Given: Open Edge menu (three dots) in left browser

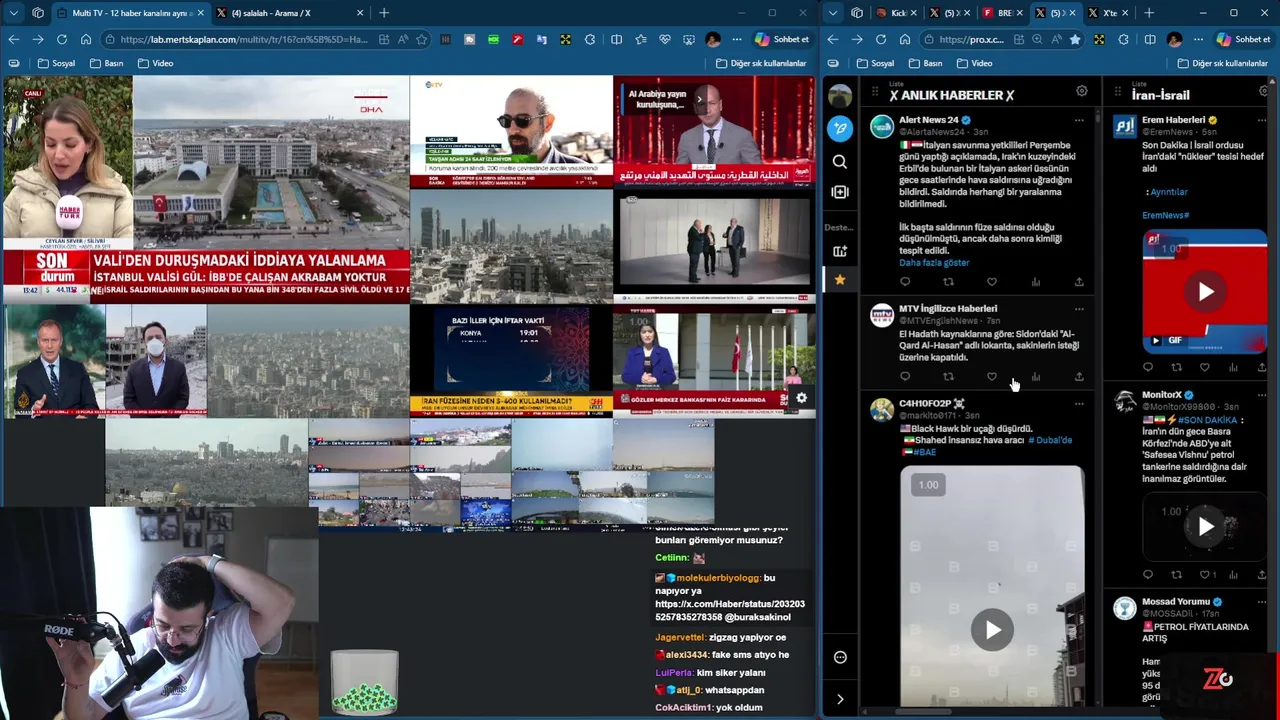Looking at the screenshot, I should point(737,39).
